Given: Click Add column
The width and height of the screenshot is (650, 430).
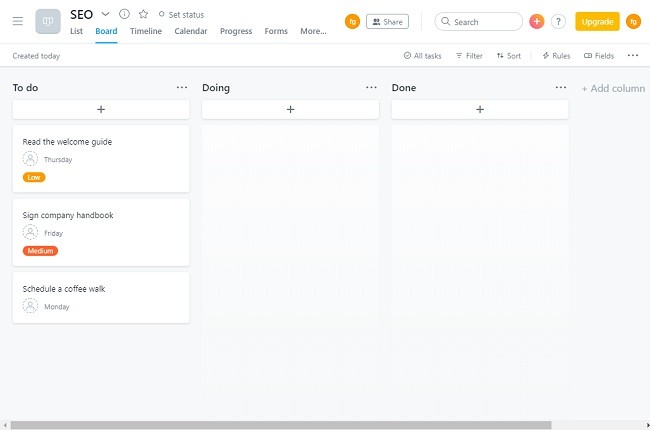Looking at the screenshot, I should point(614,88).
